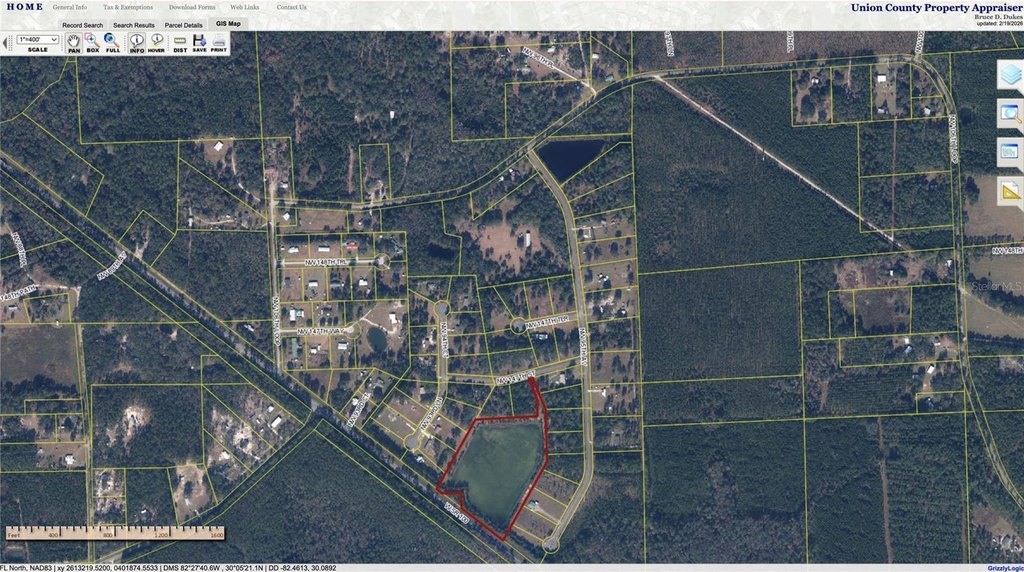Select the Dist measuring tool
The height and width of the screenshot is (572, 1024).
point(180,42)
